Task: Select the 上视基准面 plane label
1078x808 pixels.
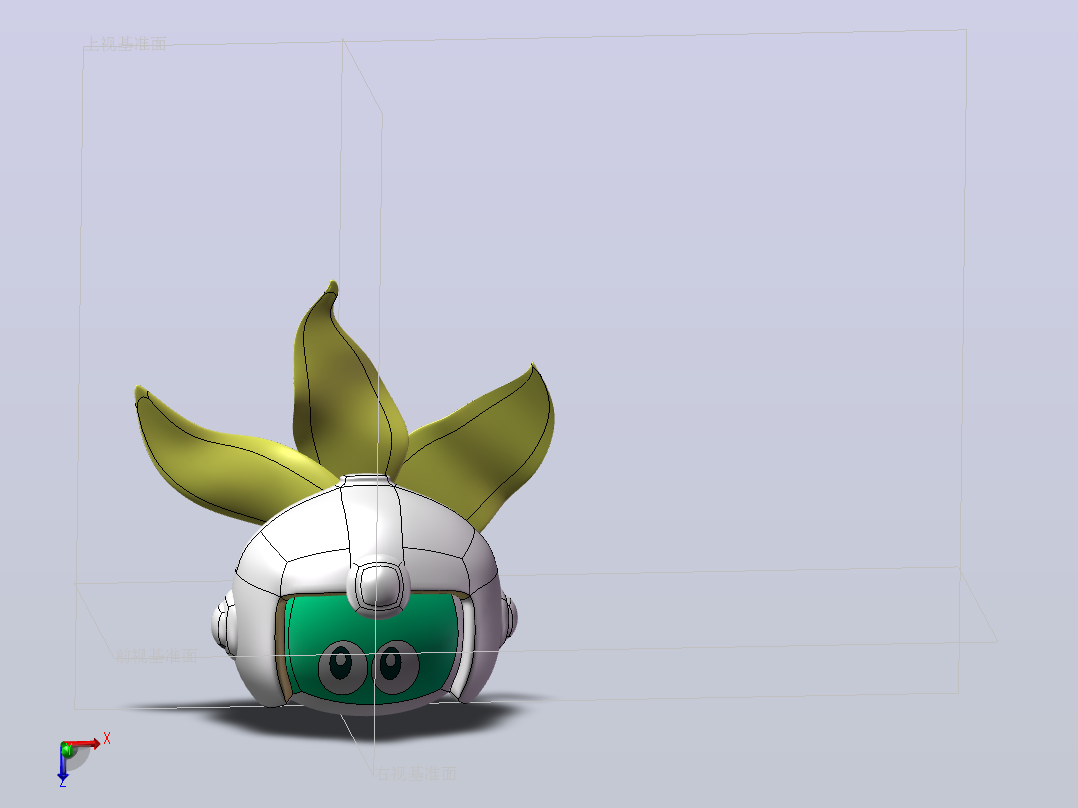Action: [126, 44]
